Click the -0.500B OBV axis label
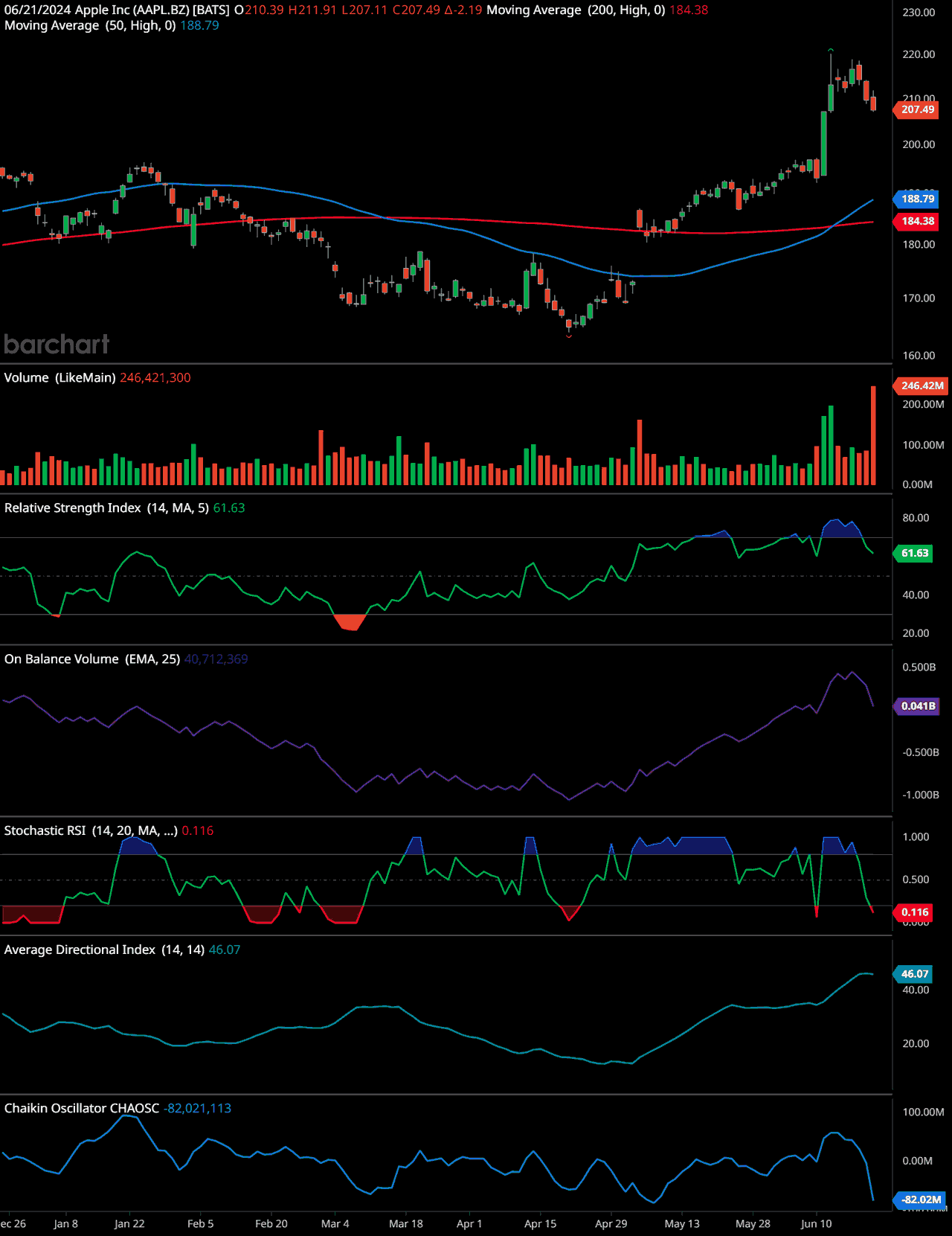 pos(921,752)
